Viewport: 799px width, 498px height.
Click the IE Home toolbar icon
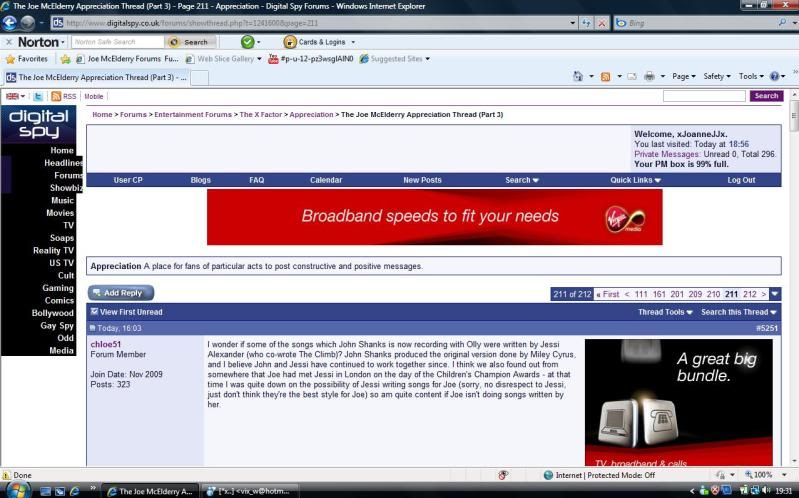click(579, 77)
